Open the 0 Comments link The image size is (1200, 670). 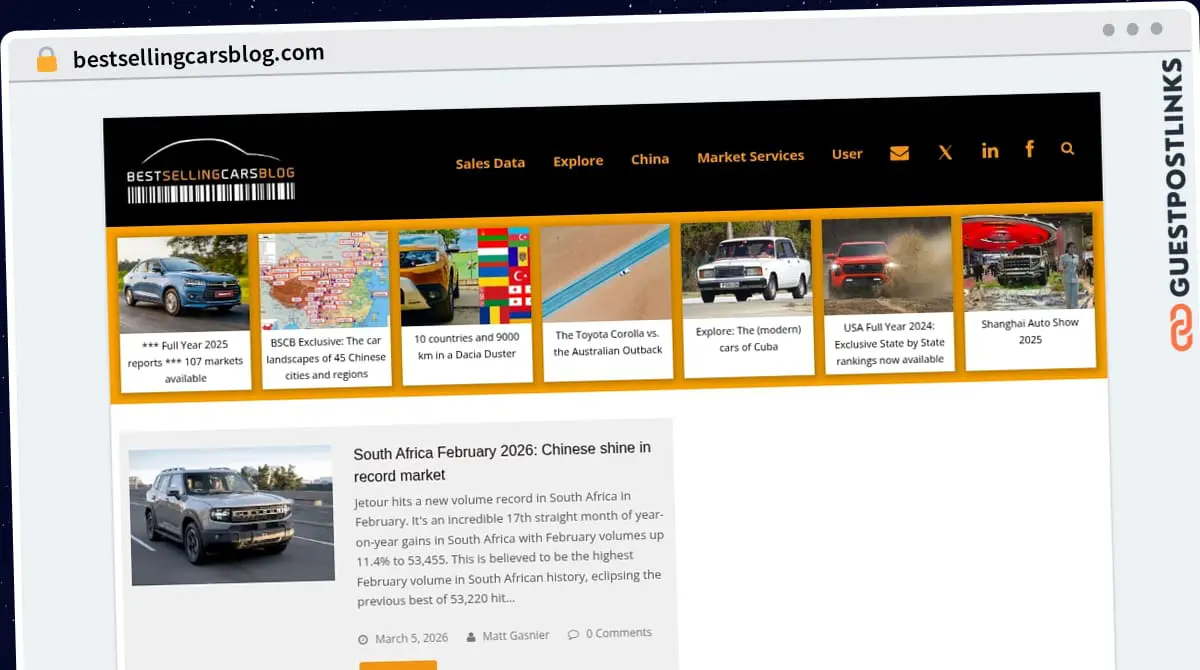[619, 633]
